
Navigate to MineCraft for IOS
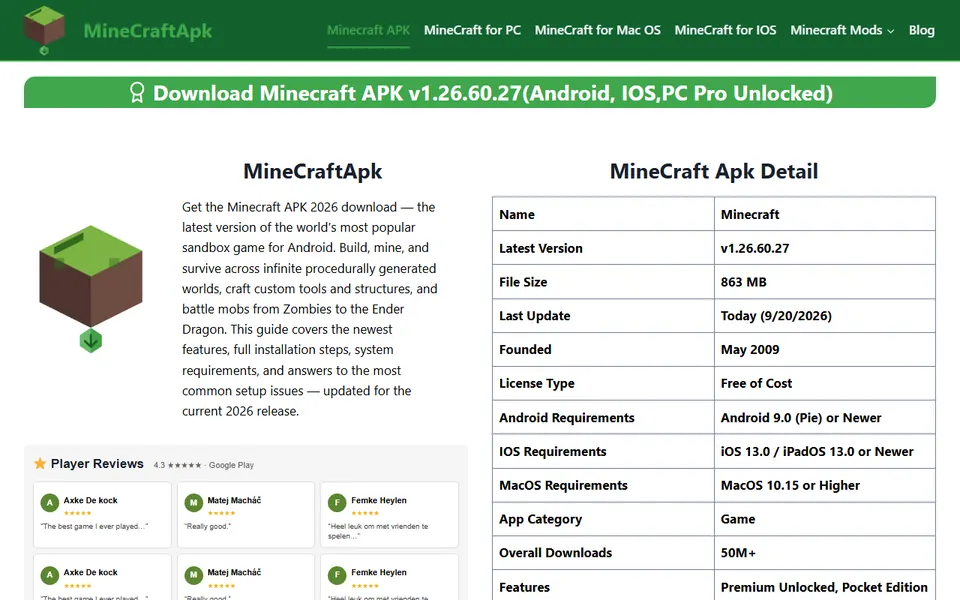(x=725, y=30)
